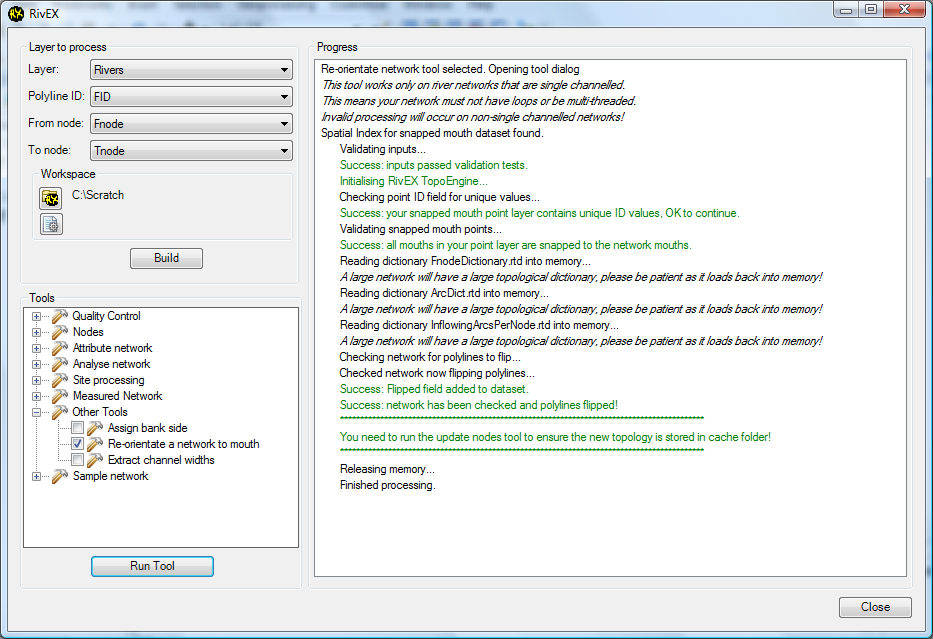Screen dimensions: 933x639
Task: Click the hammer icon beside Attribute network
Action: pos(60,348)
